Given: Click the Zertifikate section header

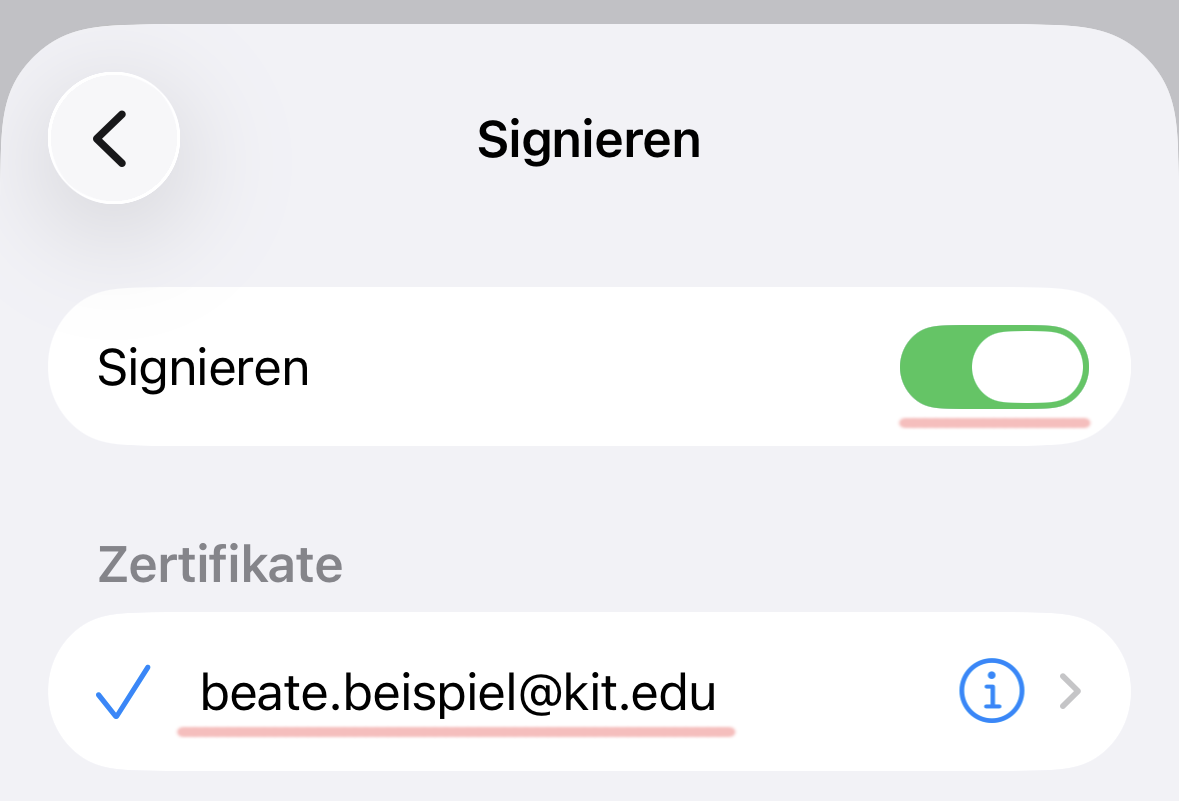Looking at the screenshot, I should coord(220,565).
